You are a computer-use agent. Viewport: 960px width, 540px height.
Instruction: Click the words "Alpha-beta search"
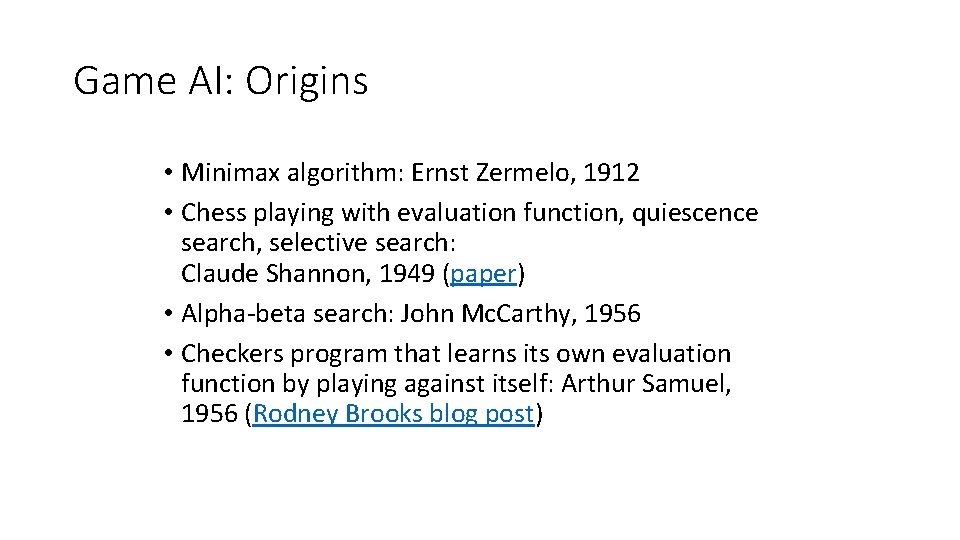285,313
